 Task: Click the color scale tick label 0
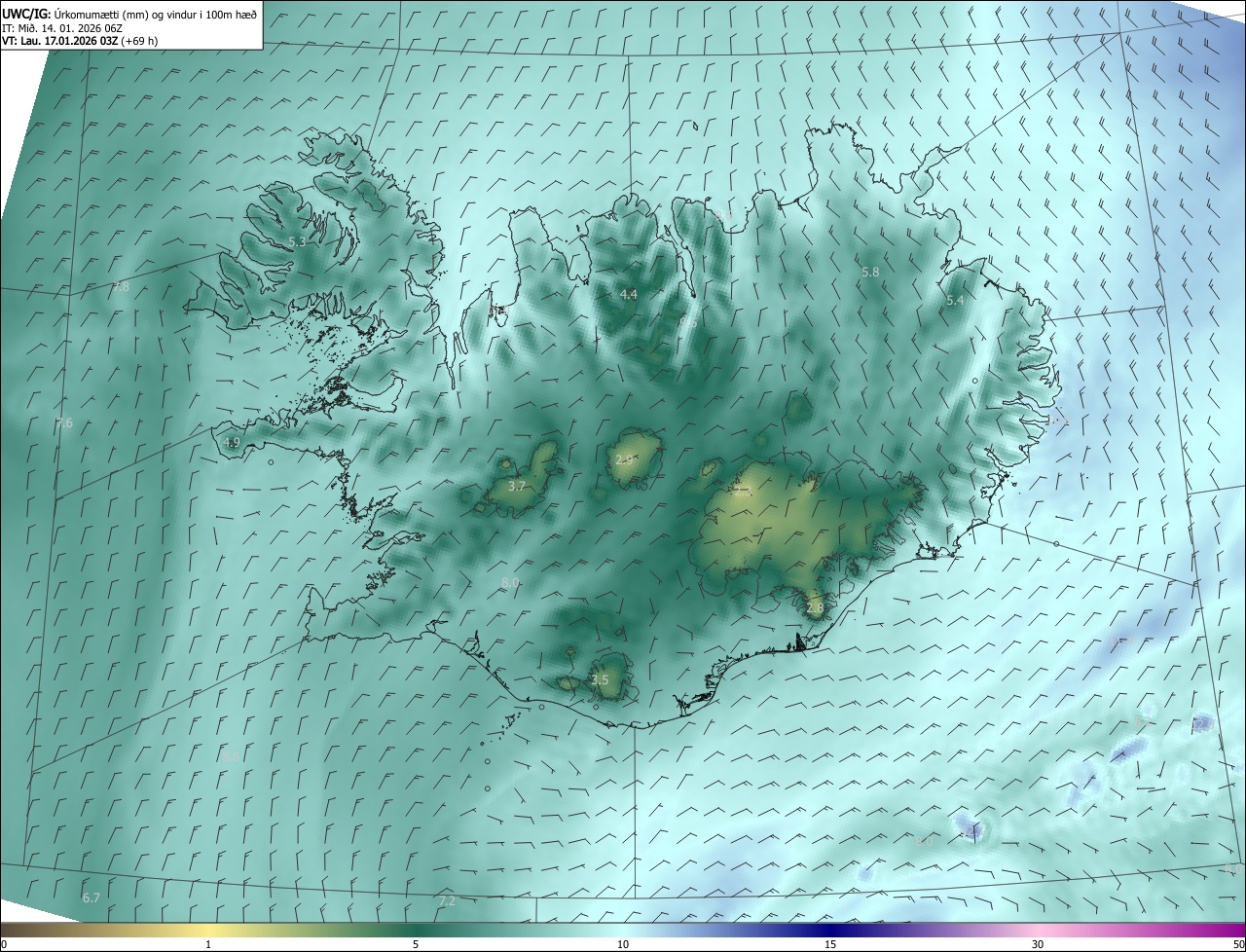(x=4, y=944)
